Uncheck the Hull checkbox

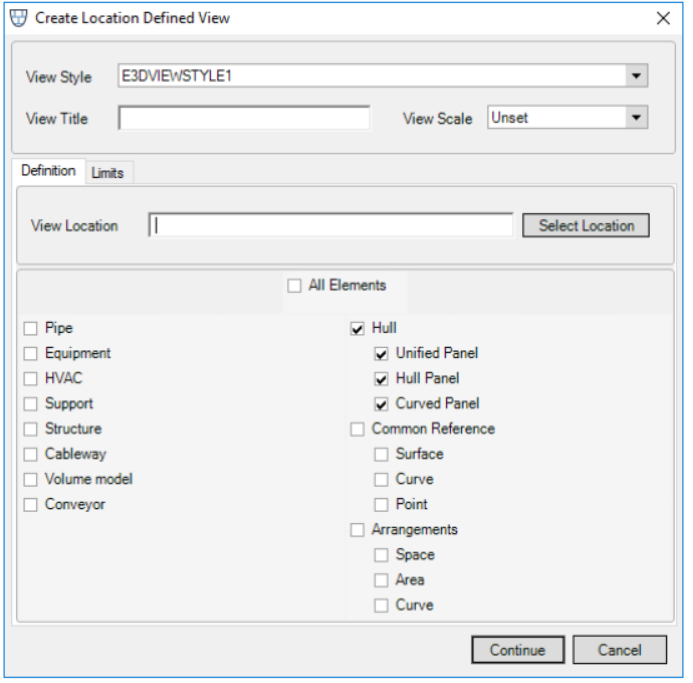point(357,328)
